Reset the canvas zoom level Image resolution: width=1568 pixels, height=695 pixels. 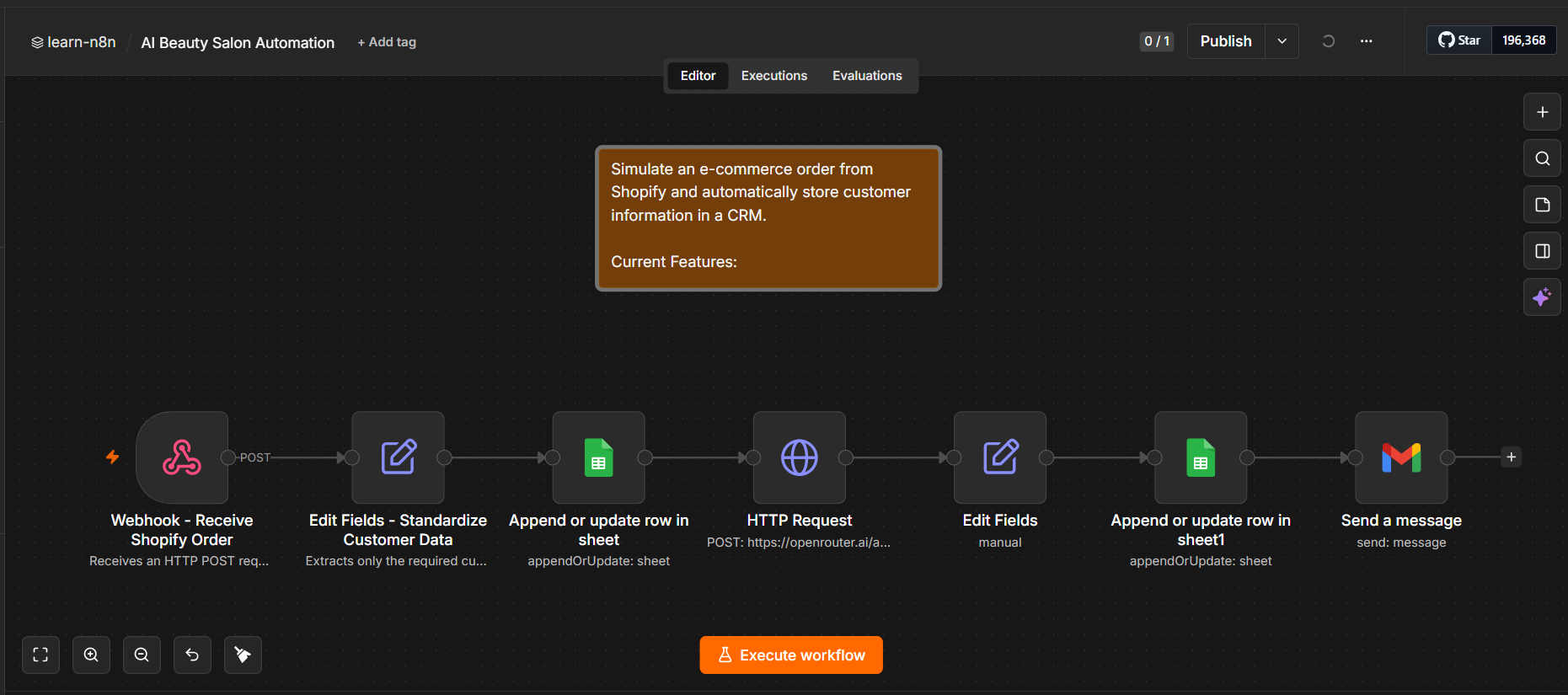(192, 655)
